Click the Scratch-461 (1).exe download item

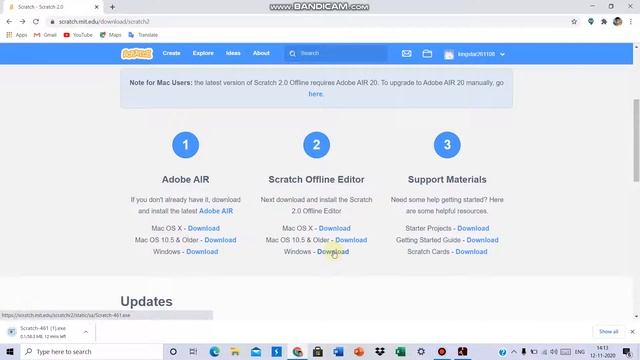43,332
